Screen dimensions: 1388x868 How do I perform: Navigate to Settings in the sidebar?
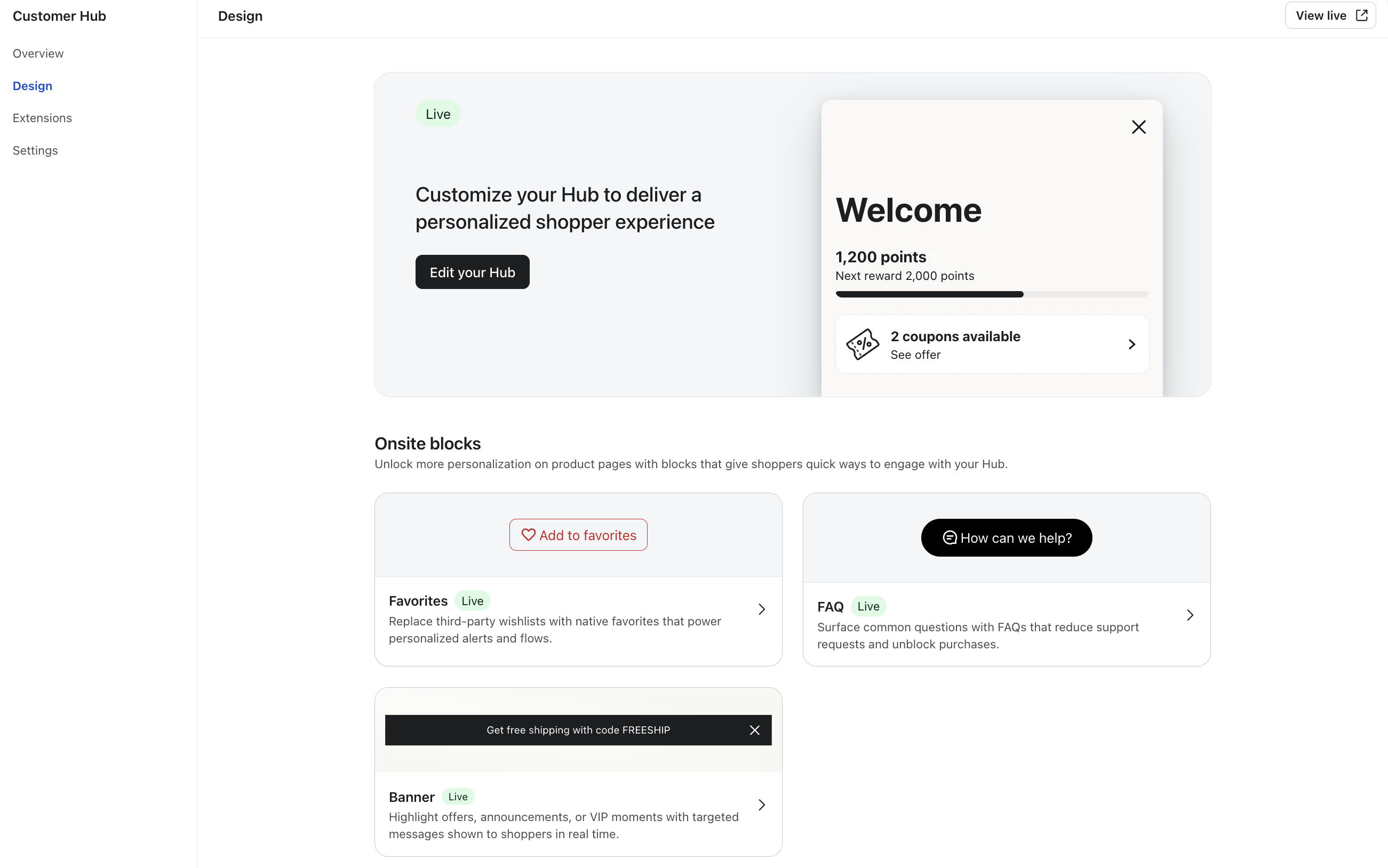[35, 150]
